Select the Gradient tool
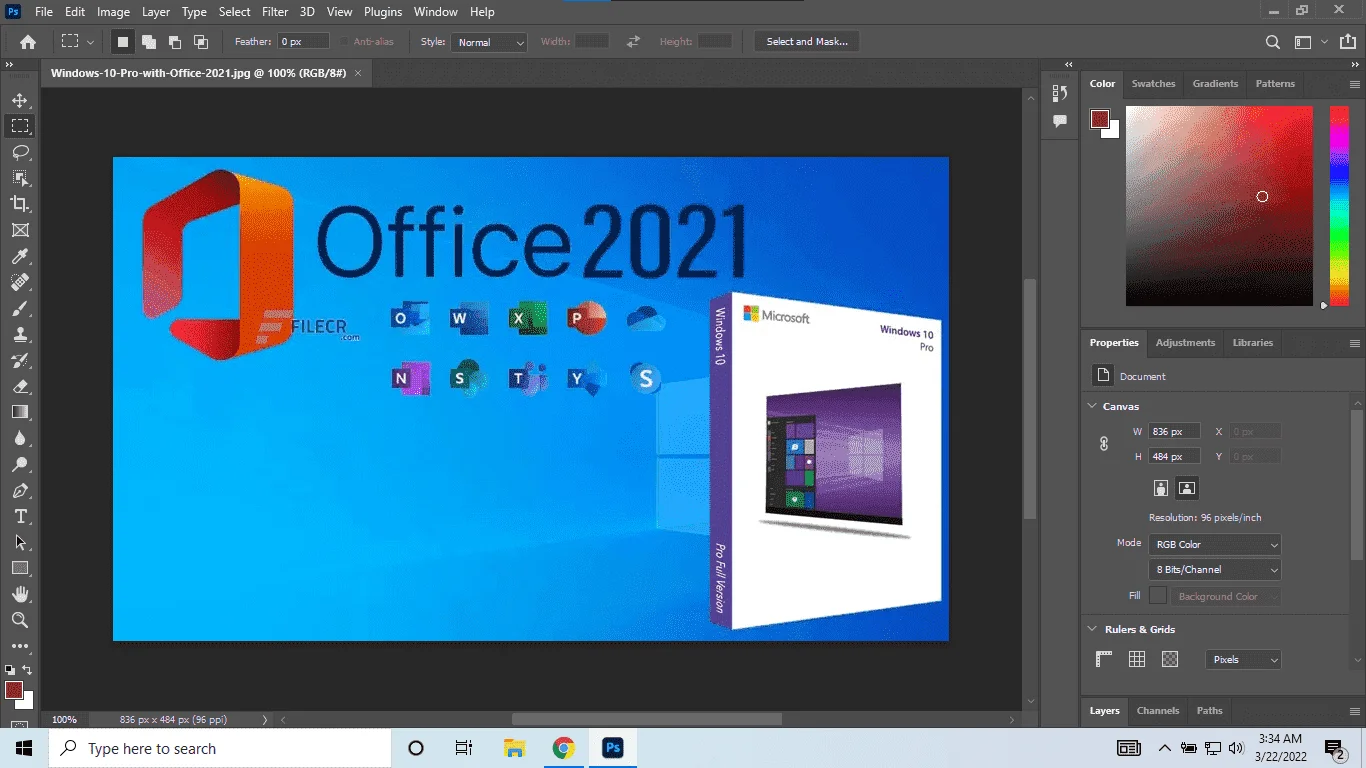The height and width of the screenshot is (768, 1366). pos(20,412)
